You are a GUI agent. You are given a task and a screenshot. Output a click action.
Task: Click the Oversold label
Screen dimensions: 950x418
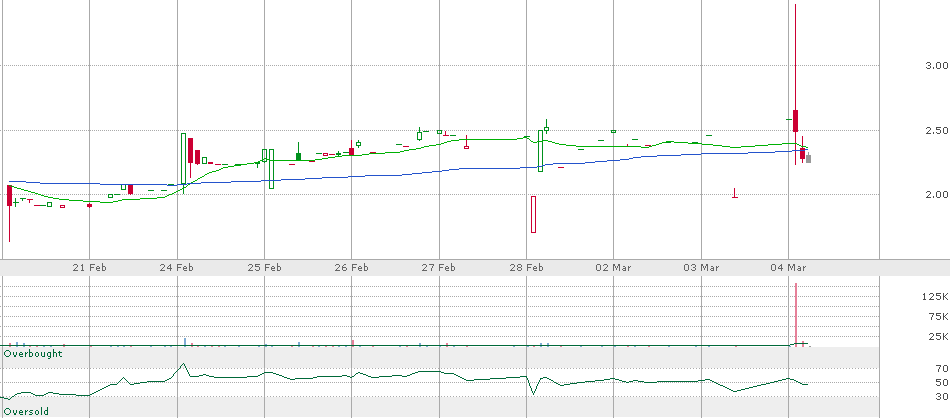click(26, 412)
